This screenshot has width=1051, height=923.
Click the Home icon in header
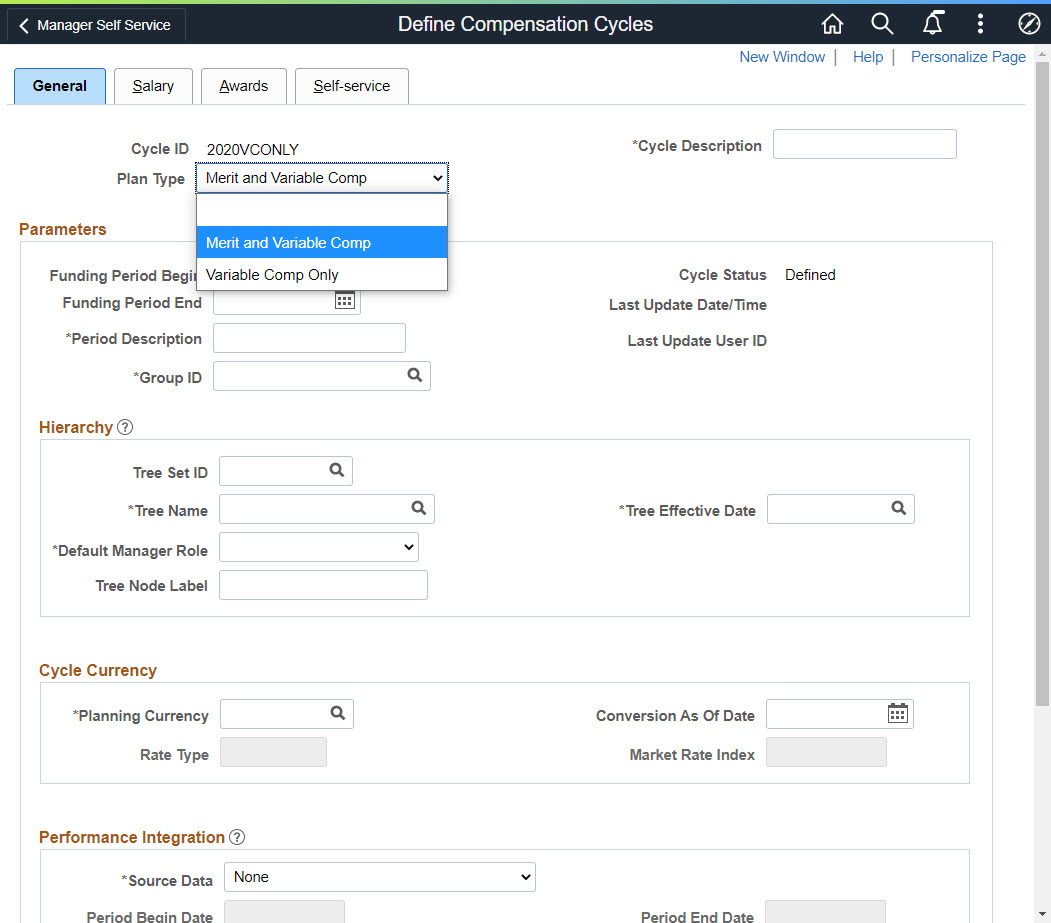832,25
